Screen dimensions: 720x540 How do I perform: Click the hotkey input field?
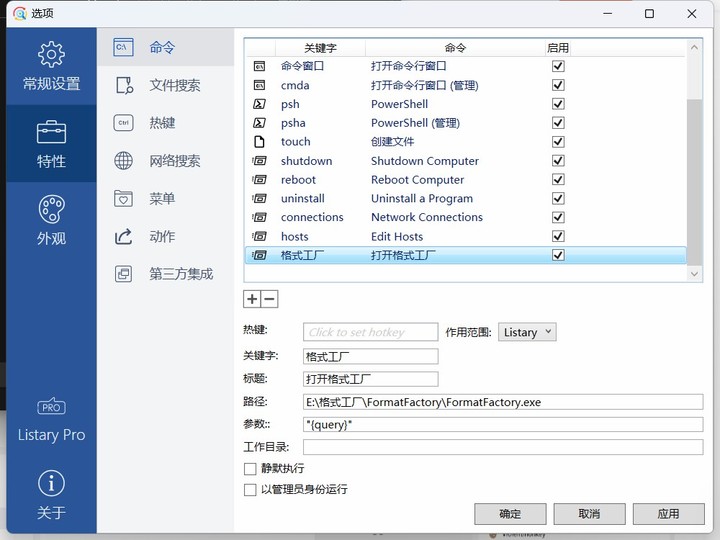point(370,332)
